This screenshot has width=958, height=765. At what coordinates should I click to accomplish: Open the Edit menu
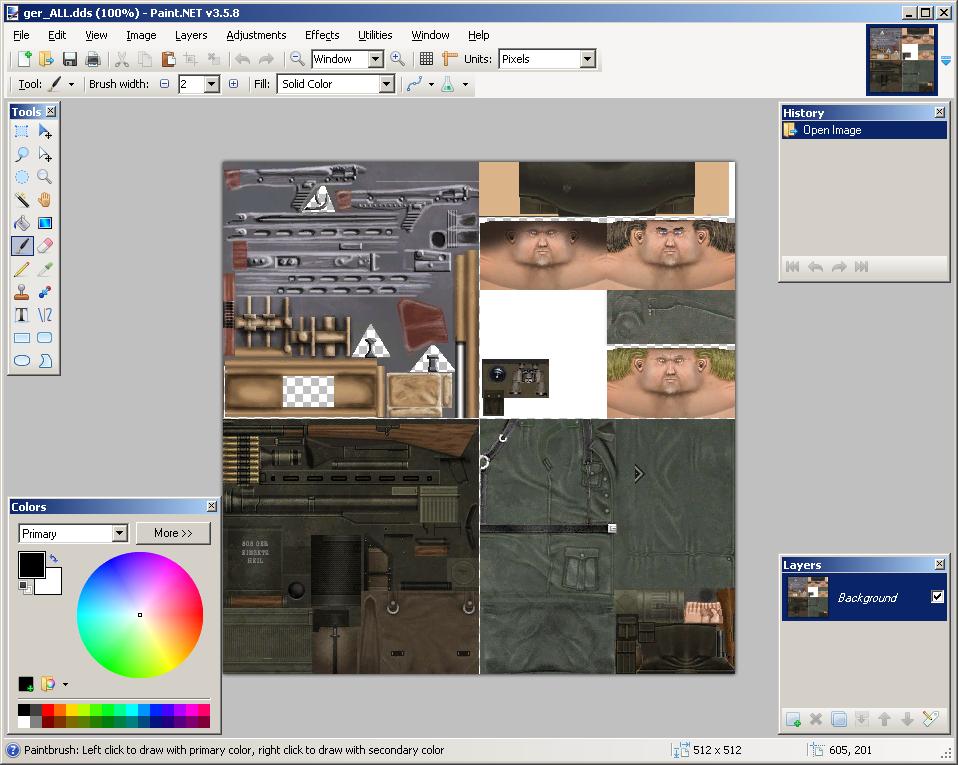(x=57, y=35)
